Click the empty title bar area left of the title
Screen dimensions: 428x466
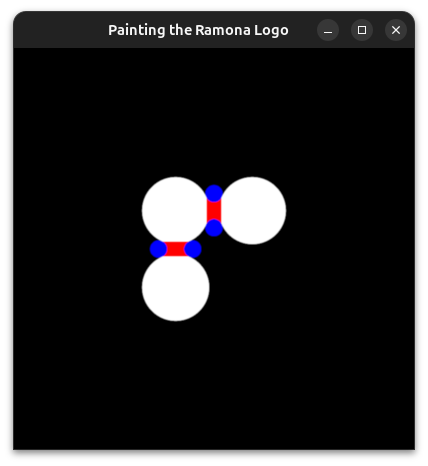pos(60,30)
